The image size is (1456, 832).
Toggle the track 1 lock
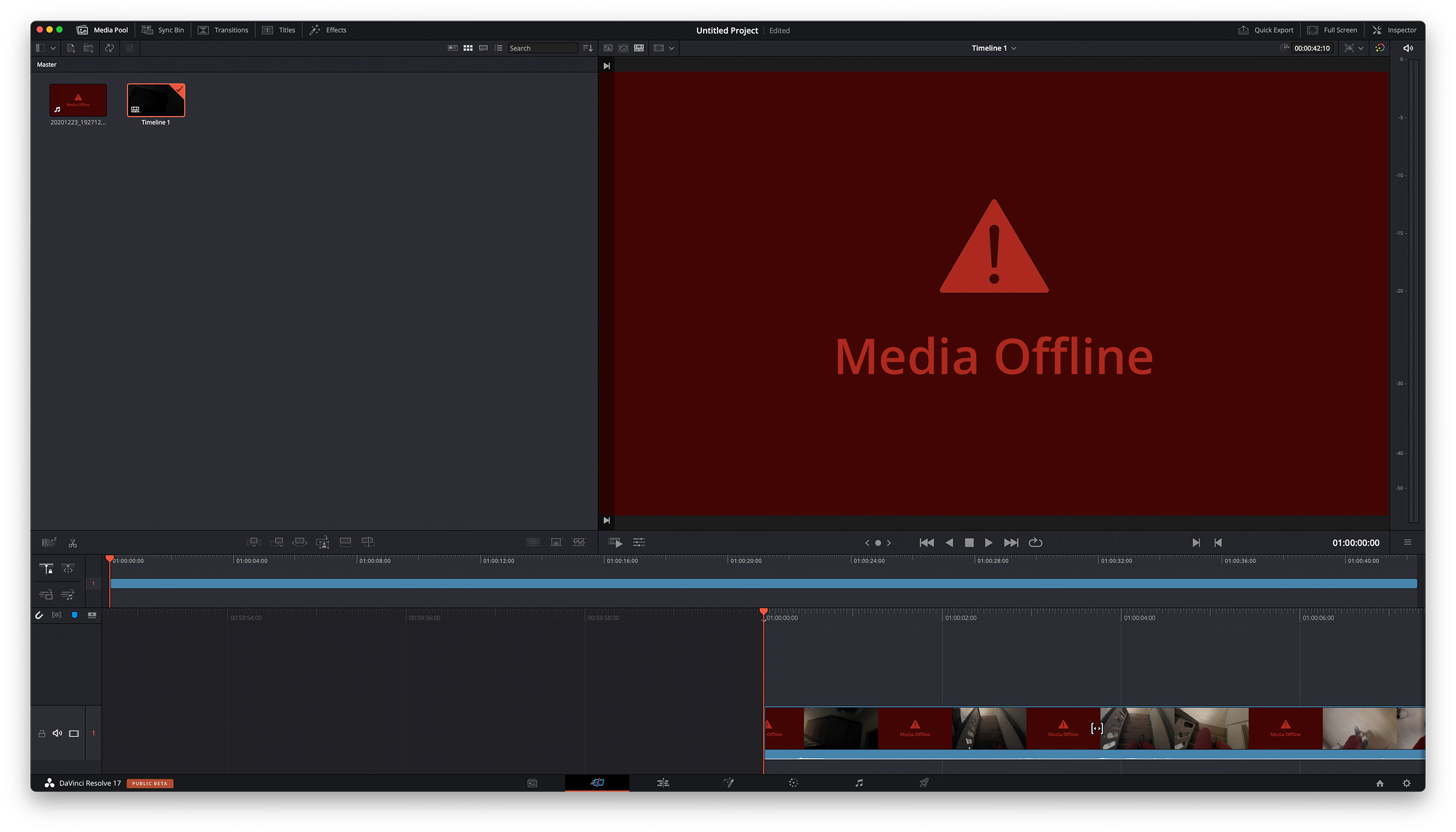(42, 734)
